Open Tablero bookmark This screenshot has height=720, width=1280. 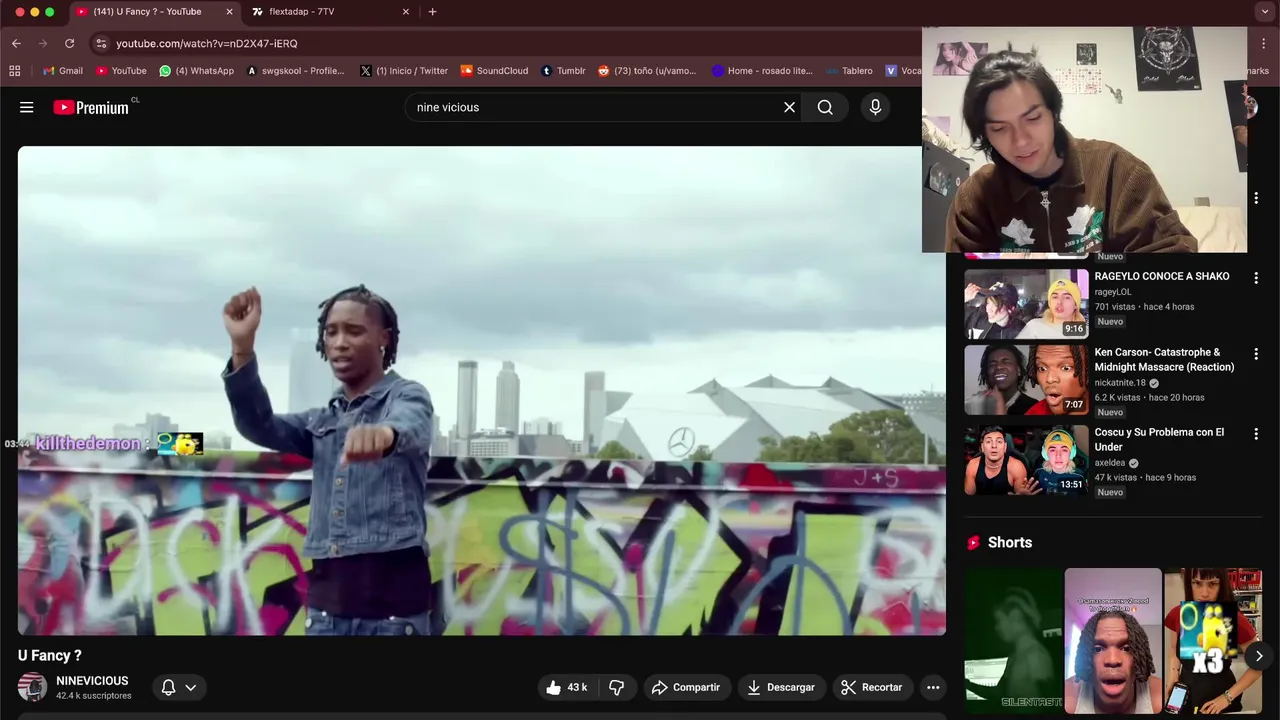849,71
